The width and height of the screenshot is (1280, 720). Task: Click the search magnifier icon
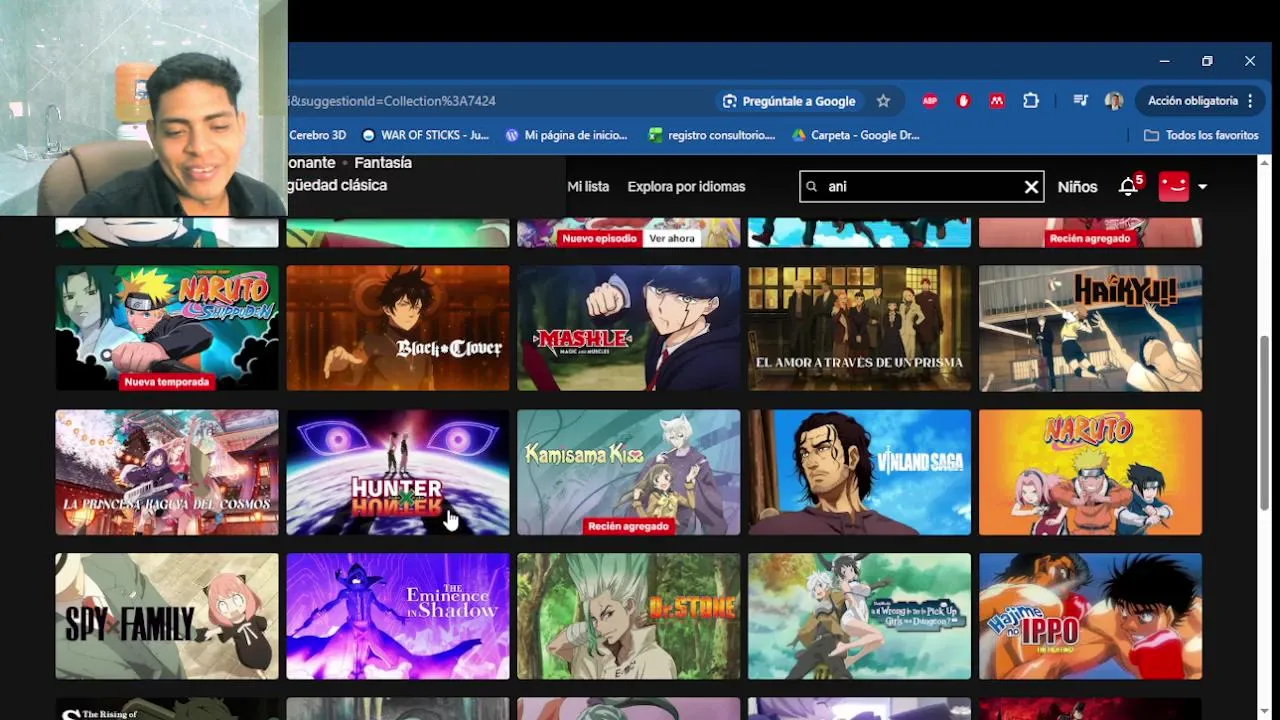tap(812, 187)
